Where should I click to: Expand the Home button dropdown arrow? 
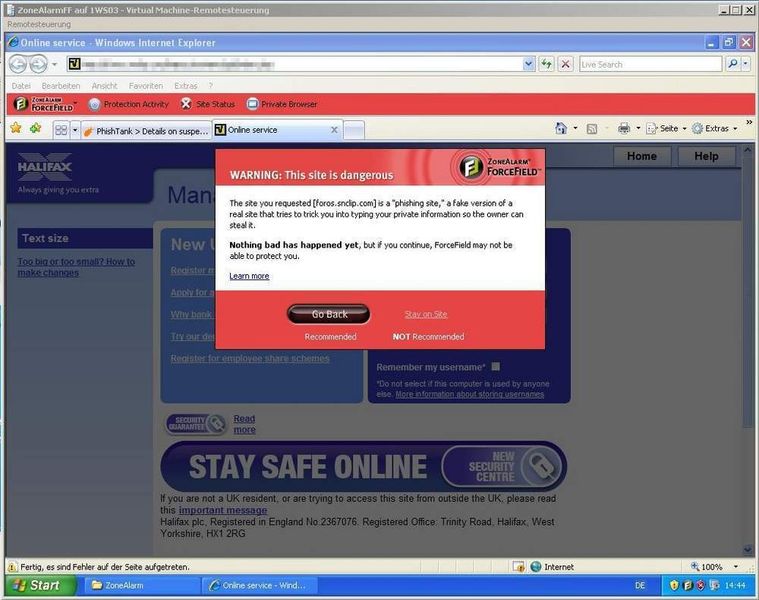575,128
